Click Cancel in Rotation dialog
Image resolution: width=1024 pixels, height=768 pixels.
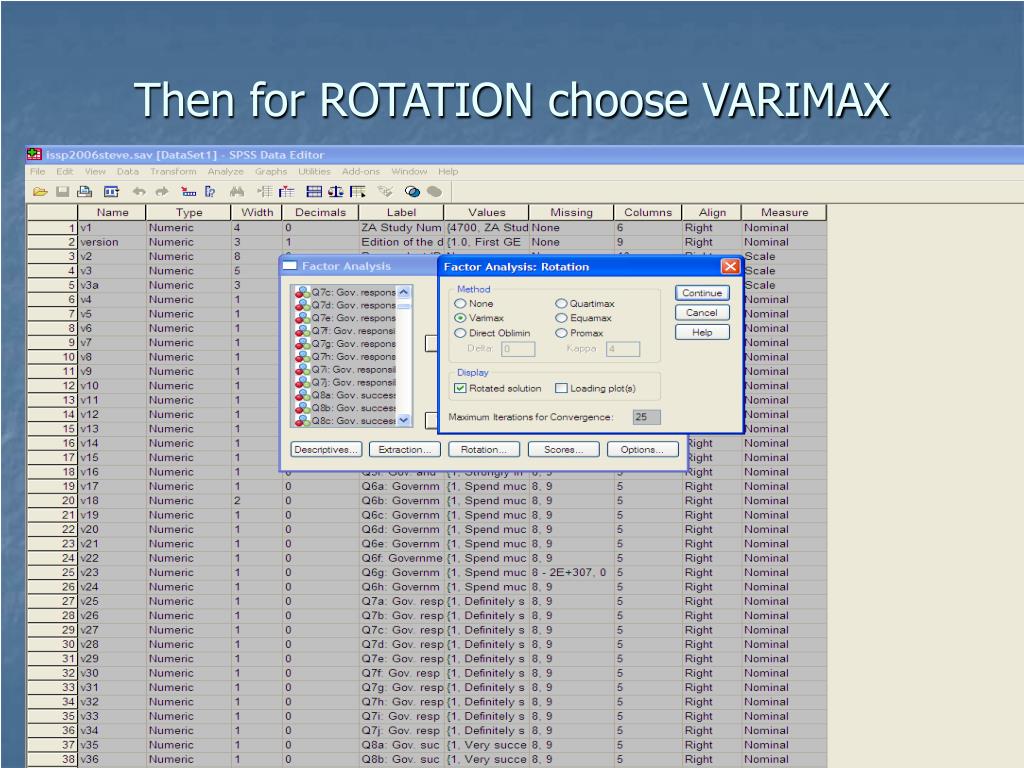click(702, 313)
